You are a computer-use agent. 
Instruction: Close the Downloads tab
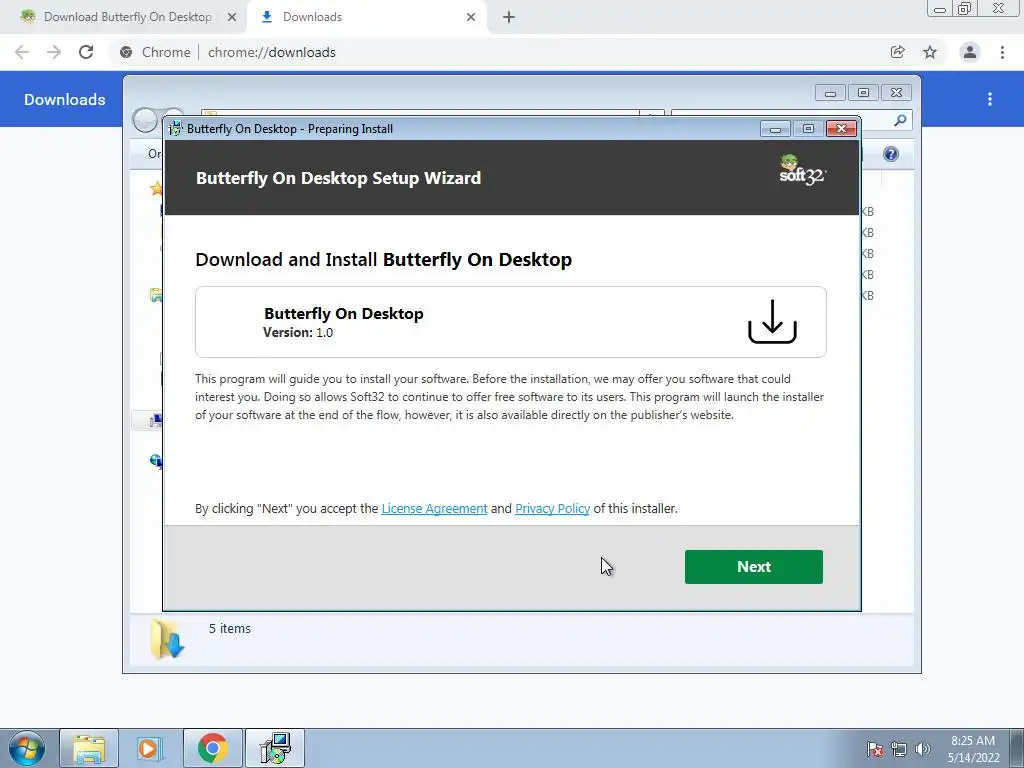471,17
